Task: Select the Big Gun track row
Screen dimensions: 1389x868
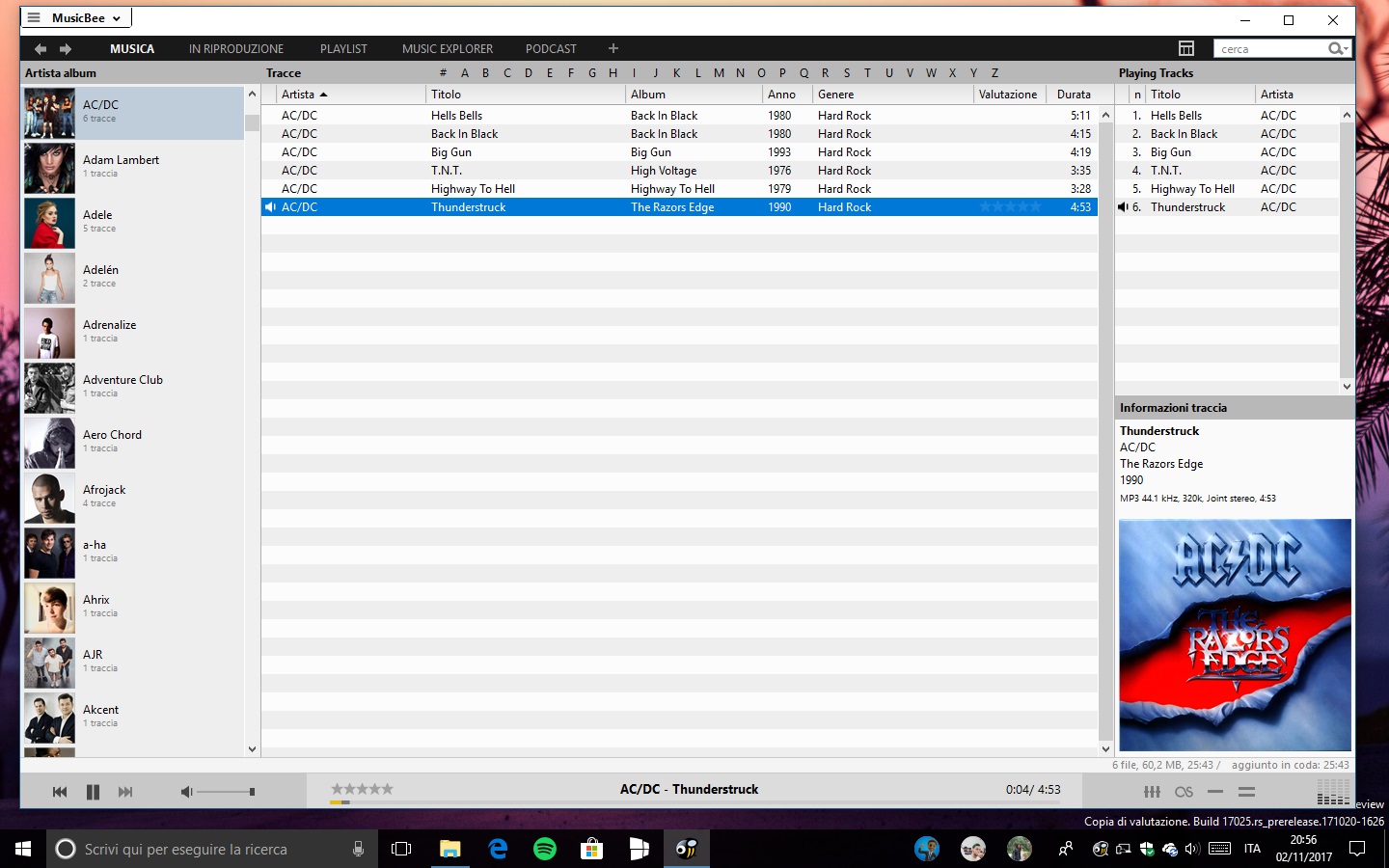Action: (679, 152)
